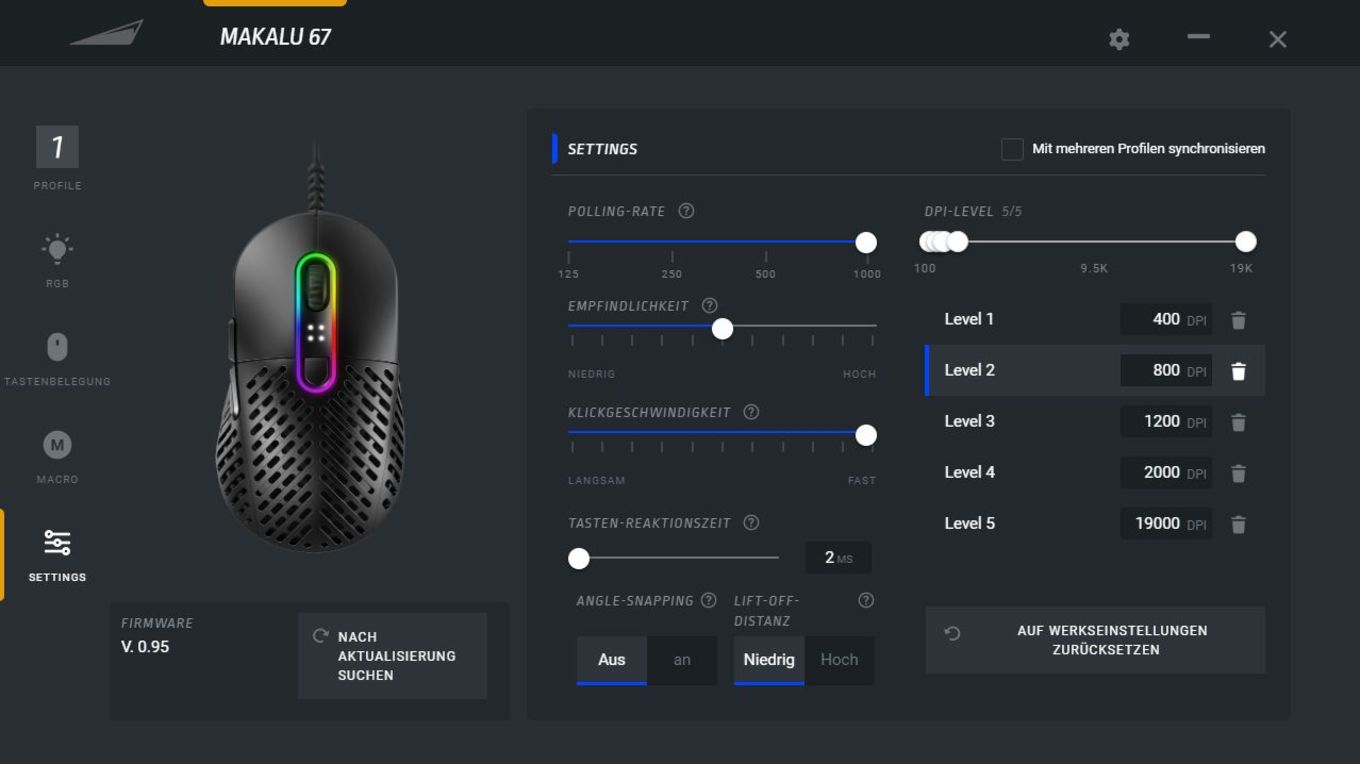This screenshot has height=764, width=1360.
Task: Select the Level 1 row label
Action: pyautogui.click(x=969, y=319)
